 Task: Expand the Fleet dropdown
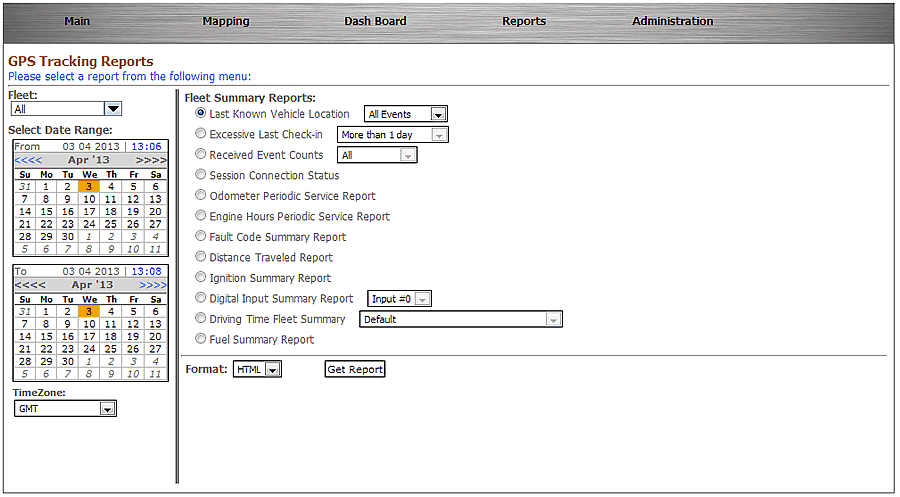[x=67, y=109]
